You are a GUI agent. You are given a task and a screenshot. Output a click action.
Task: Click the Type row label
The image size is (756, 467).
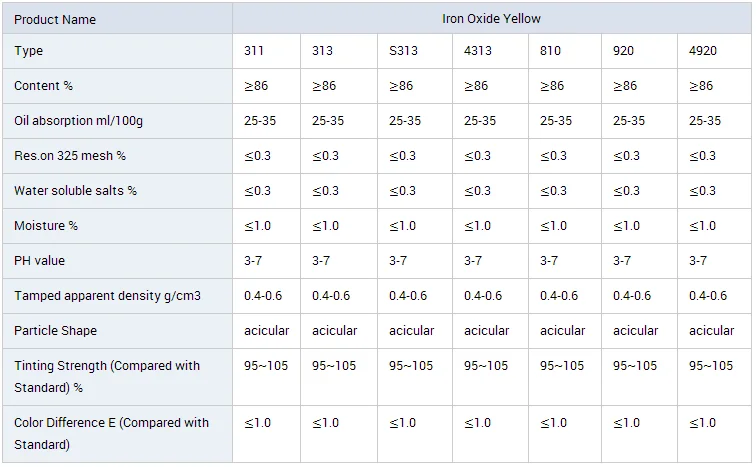29,51
